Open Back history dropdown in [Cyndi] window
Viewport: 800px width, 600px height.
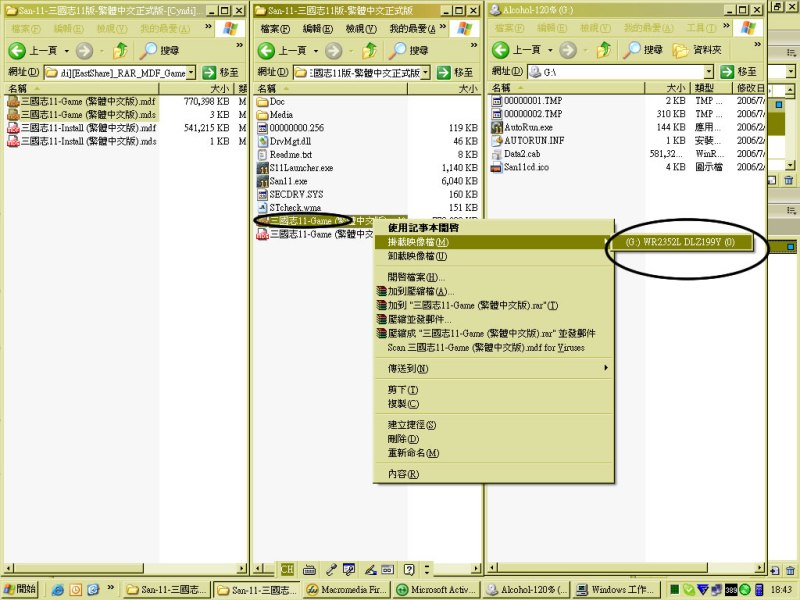click(66, 51)
